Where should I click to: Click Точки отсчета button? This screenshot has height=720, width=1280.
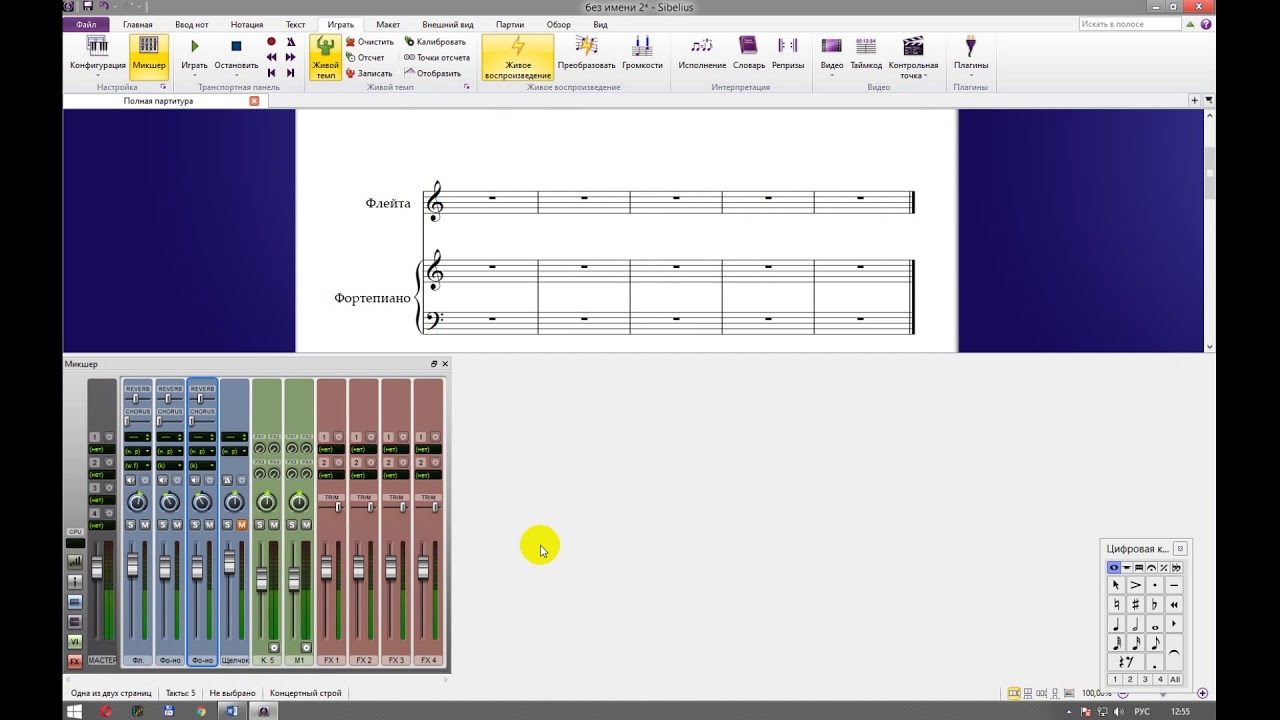point(437,57)
